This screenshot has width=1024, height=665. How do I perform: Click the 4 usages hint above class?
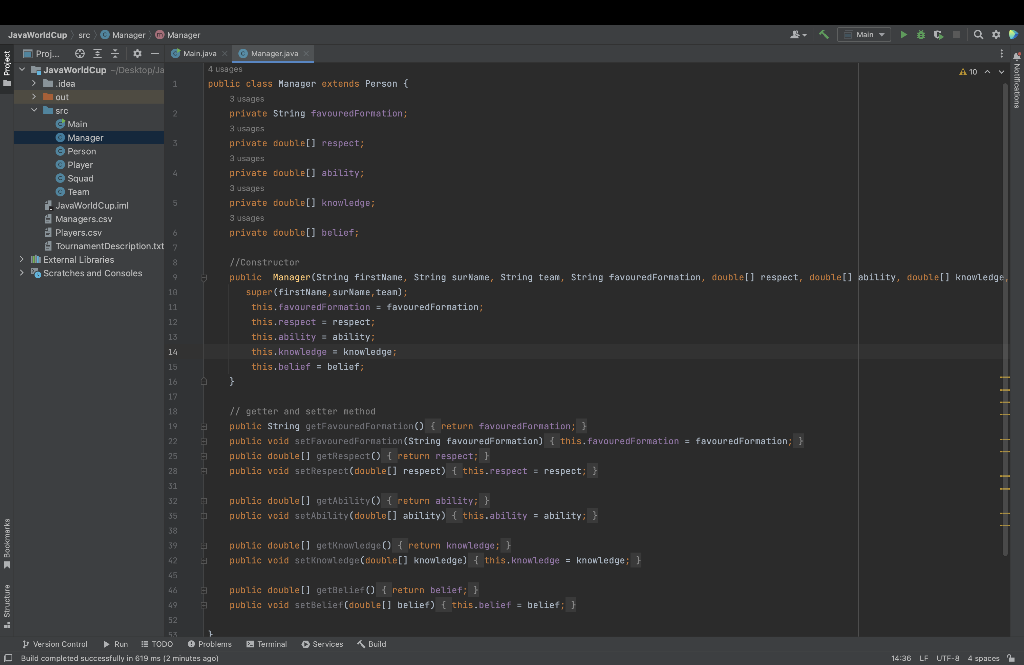point(225,69)
